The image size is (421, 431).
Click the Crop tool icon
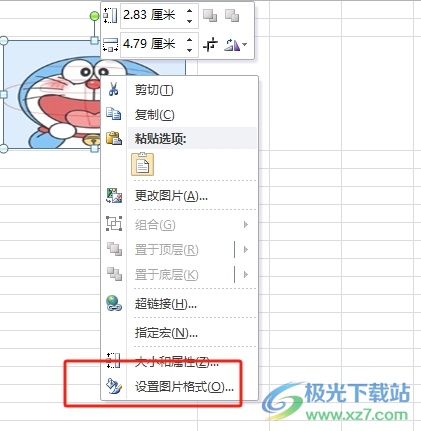pyautogui.click(x=211, y=44)
